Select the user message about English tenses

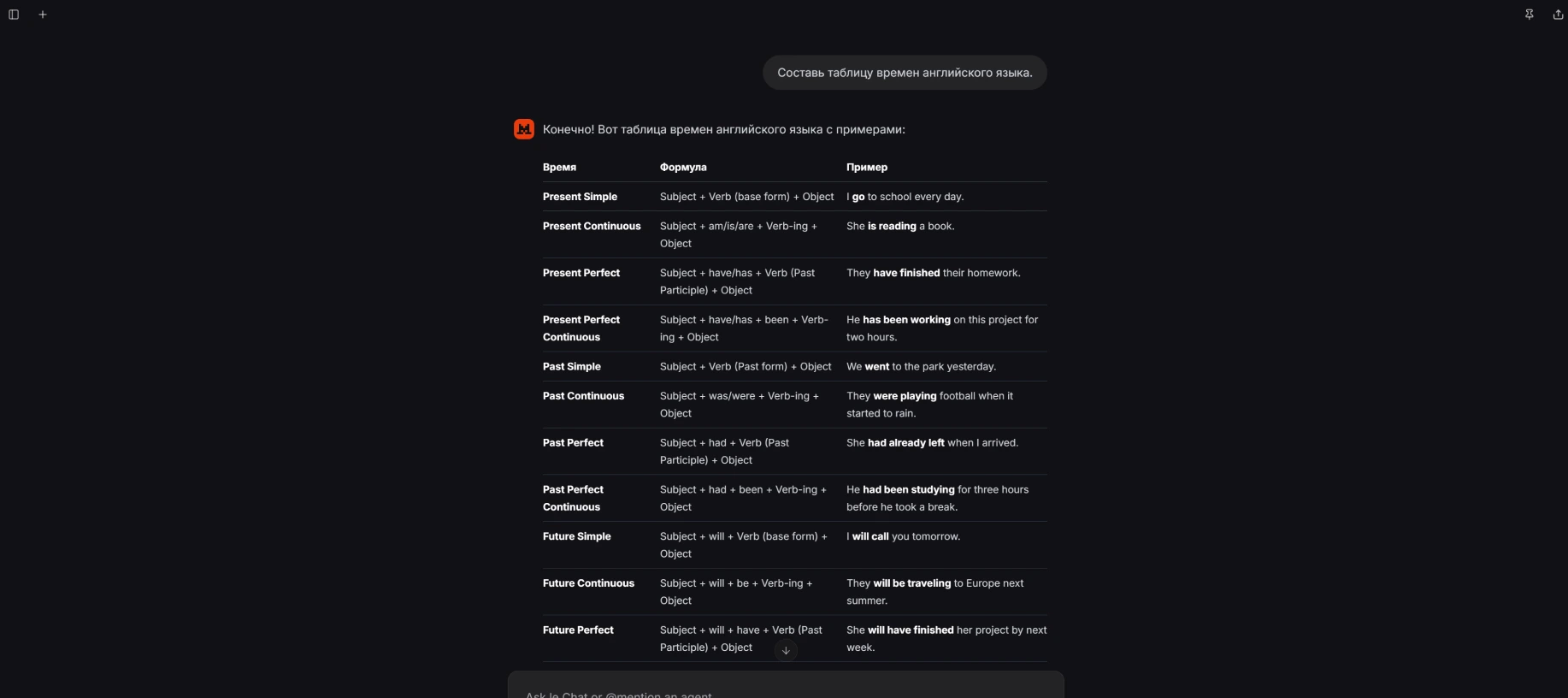pyautogui.click(x=905, y=73)
